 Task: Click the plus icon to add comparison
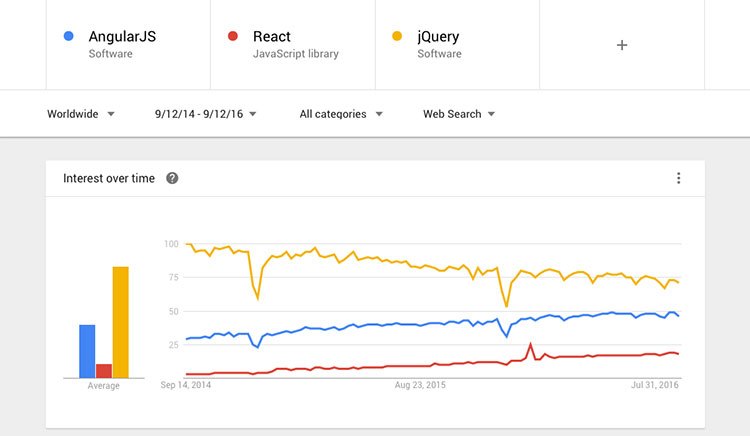(x=622, y=45)
